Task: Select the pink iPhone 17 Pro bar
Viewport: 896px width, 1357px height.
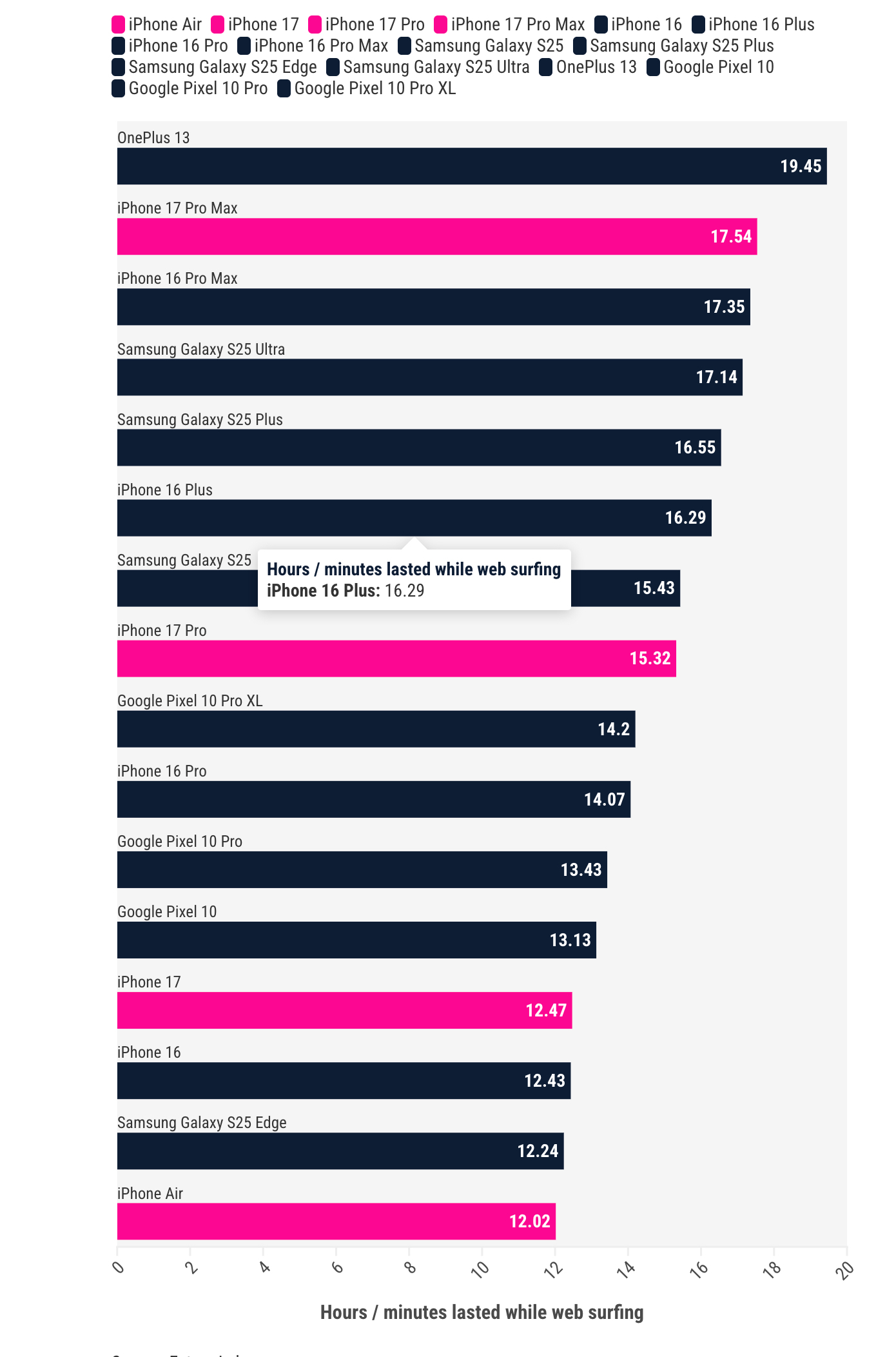Action: [x=396, y=659]
